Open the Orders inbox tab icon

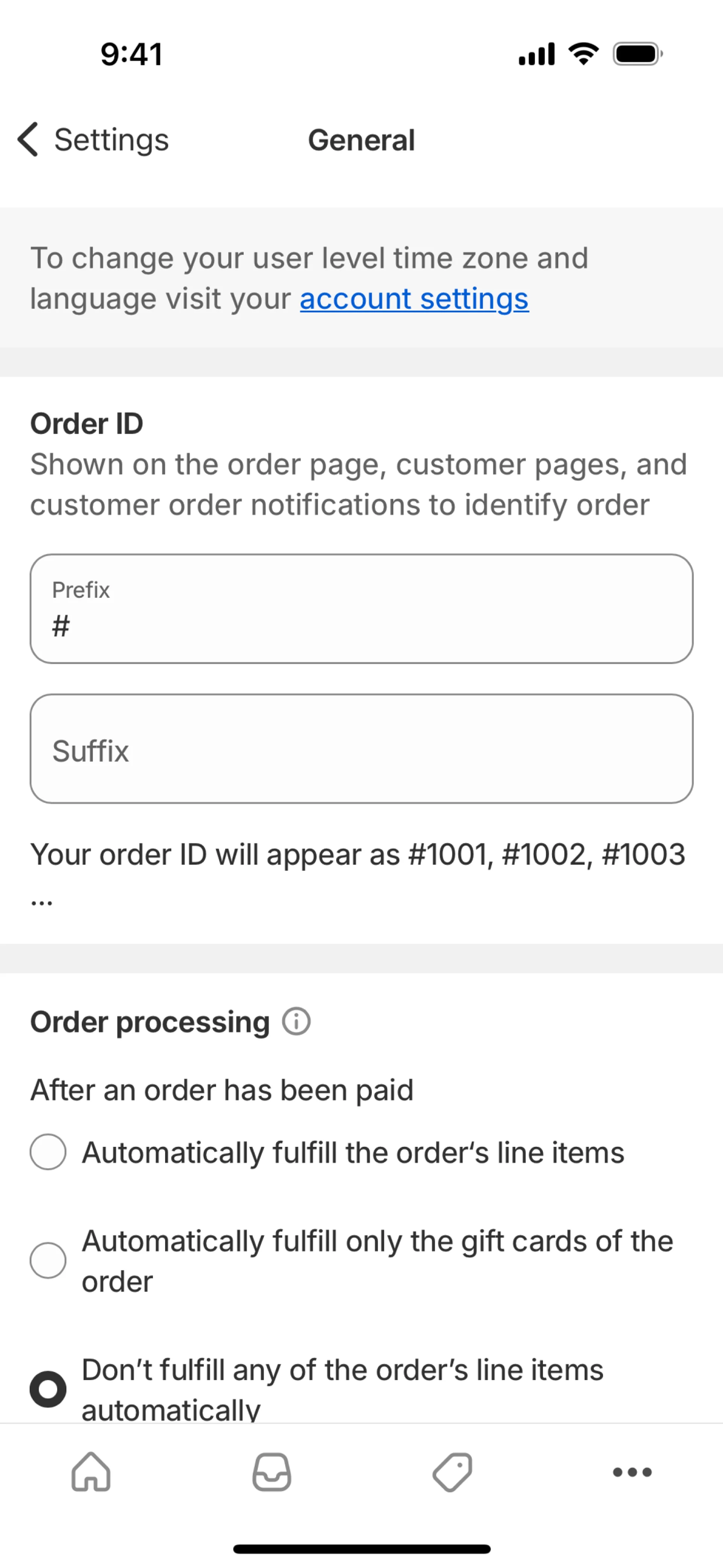pyautogui.click(x=272, y=1472)
